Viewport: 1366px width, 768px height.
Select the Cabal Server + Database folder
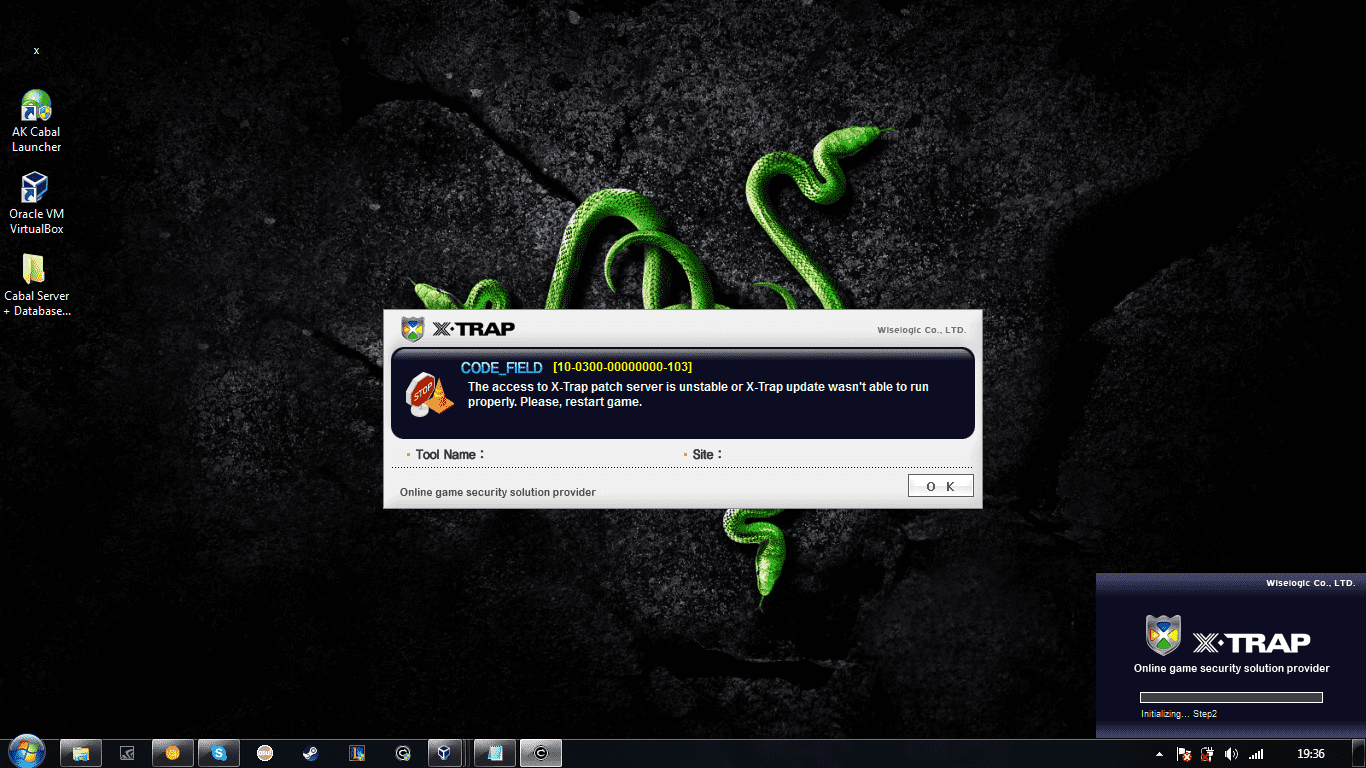(x=36, y=285)
